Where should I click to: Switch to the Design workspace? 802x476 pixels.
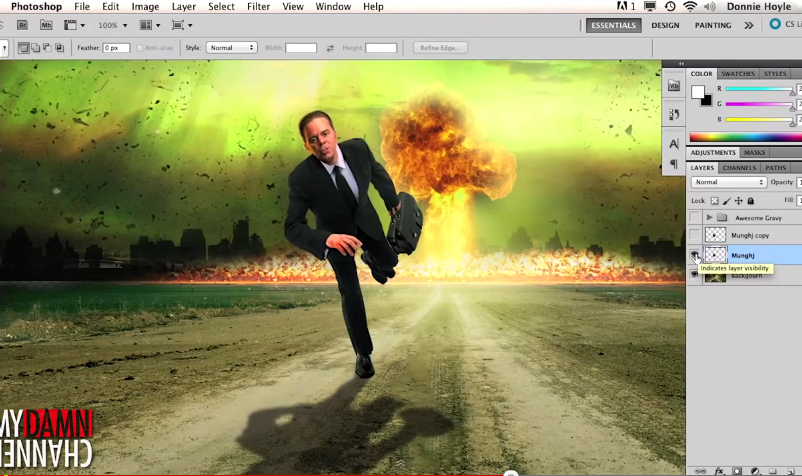pyautogui.click(x=665, y=25)
